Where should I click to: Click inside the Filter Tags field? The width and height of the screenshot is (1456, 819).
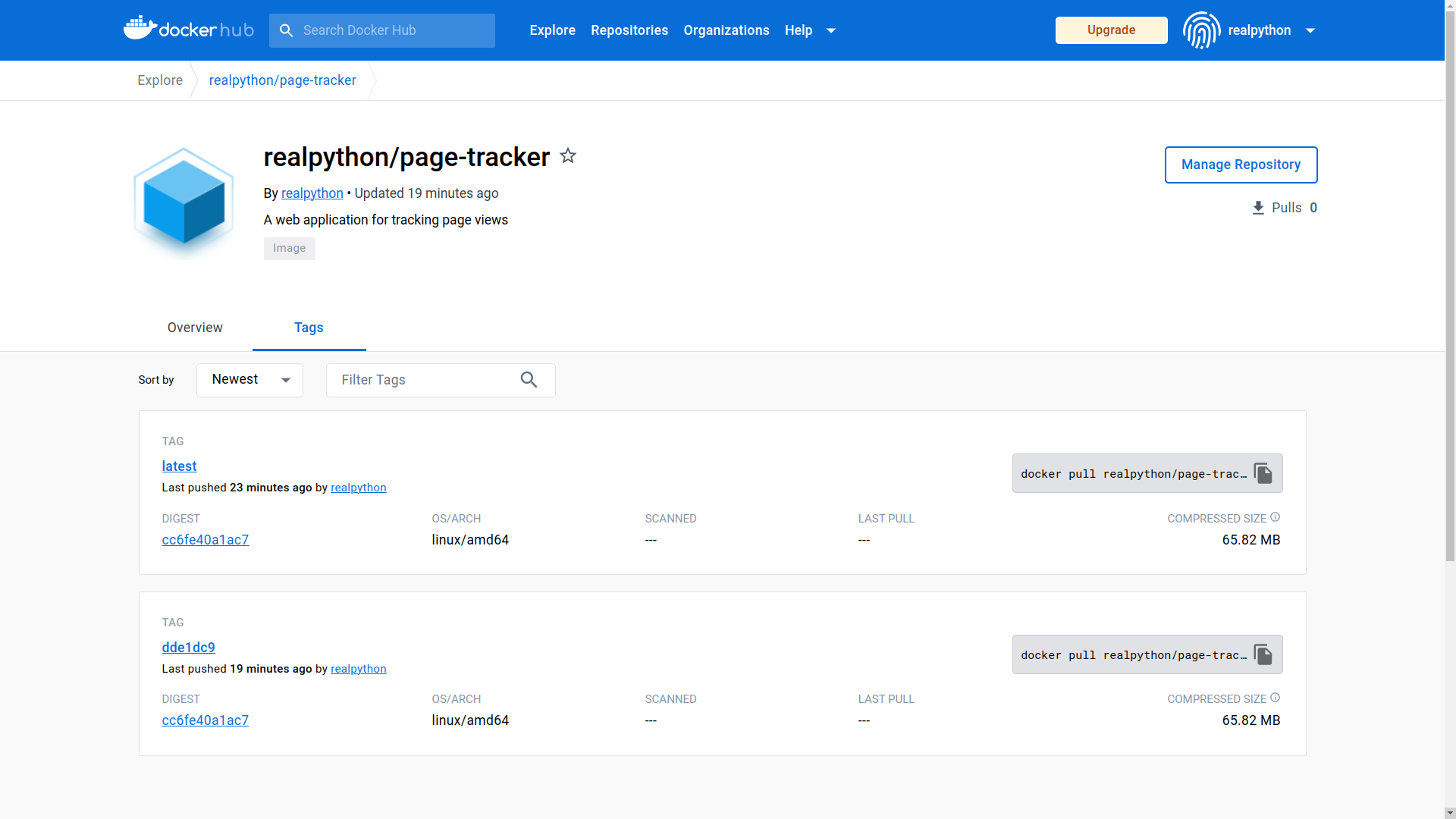pyautogui.click(x=417, y=380)
